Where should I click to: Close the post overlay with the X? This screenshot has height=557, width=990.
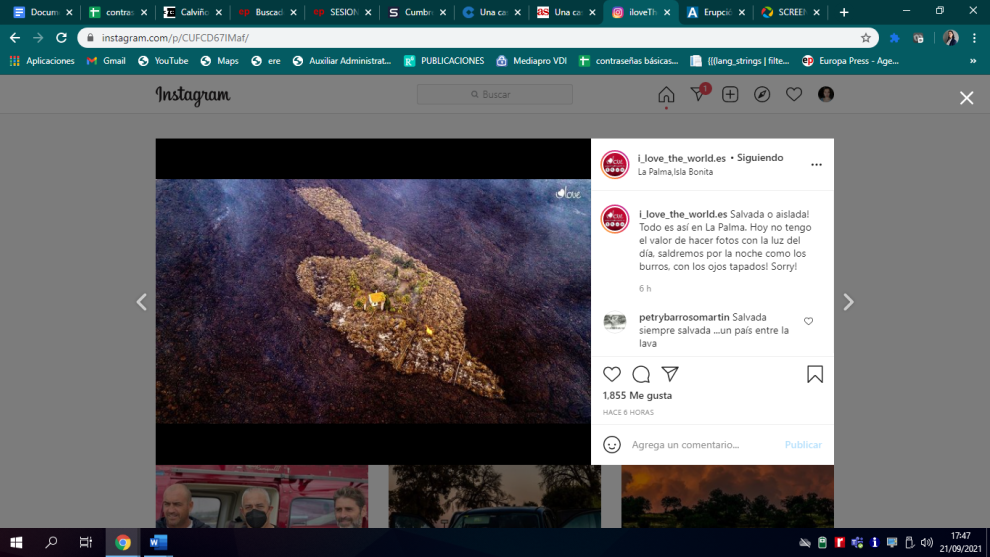tap(966, 98)
